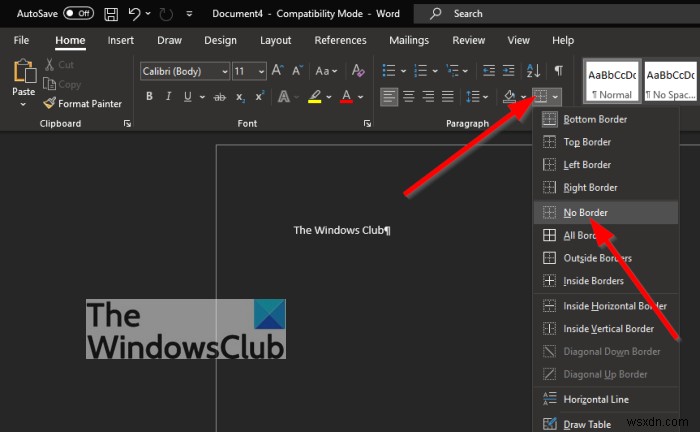Click the Multilevel List icon
This screenshot has height=432, width=700.
click(x=452, y=71)
